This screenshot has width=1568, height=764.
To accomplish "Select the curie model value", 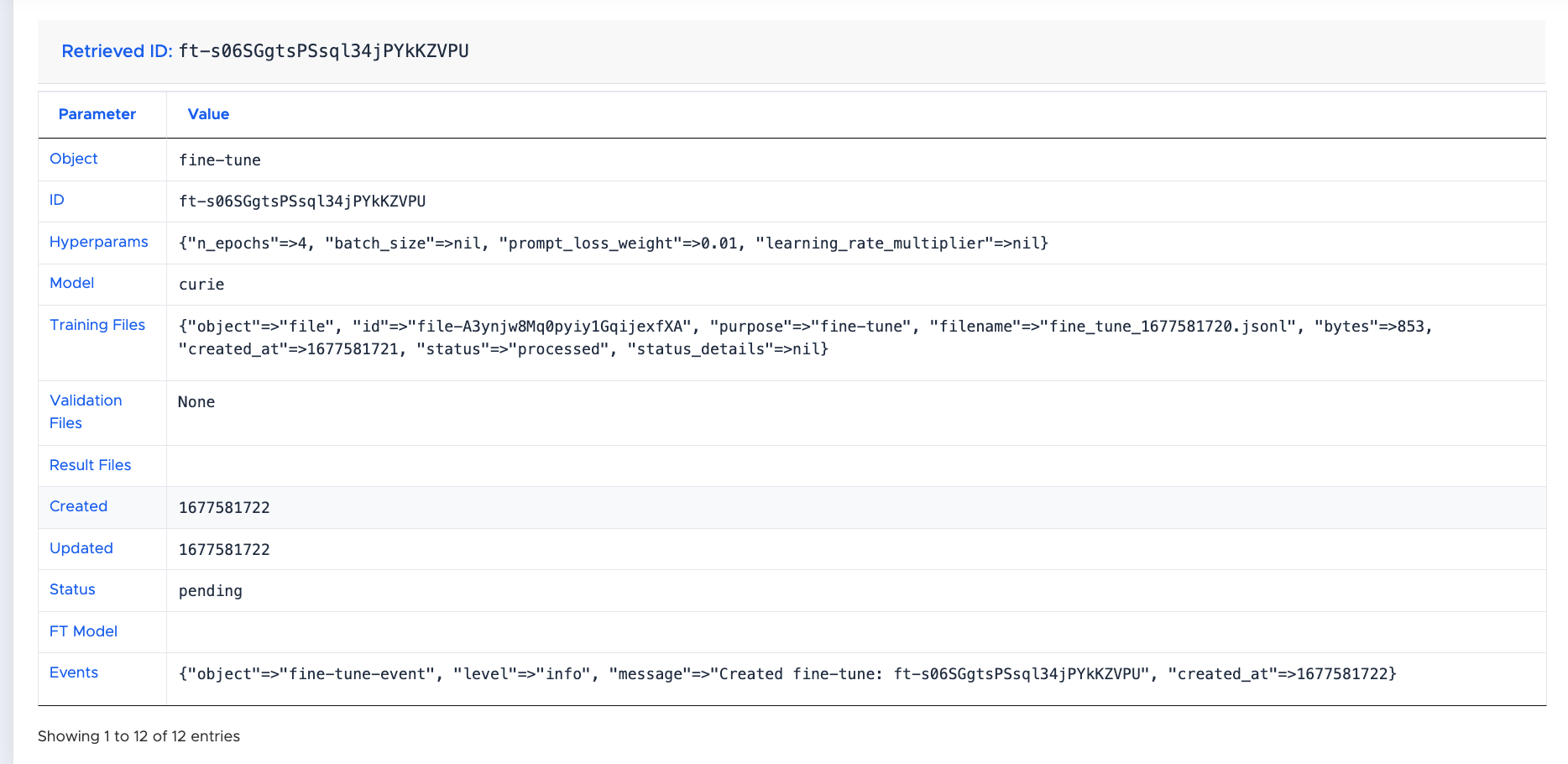I will [x=201, y=284].
